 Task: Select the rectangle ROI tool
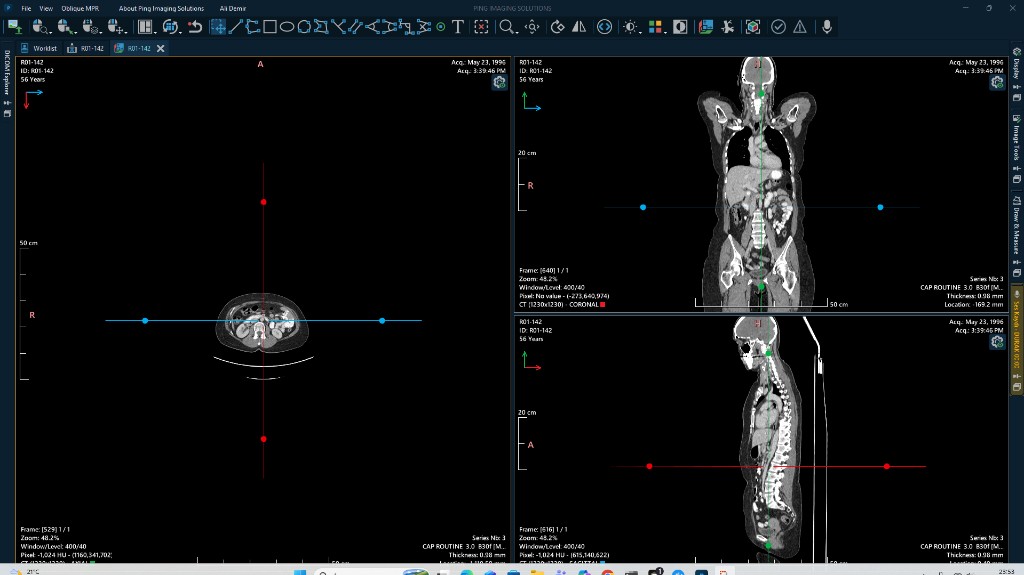269,27
